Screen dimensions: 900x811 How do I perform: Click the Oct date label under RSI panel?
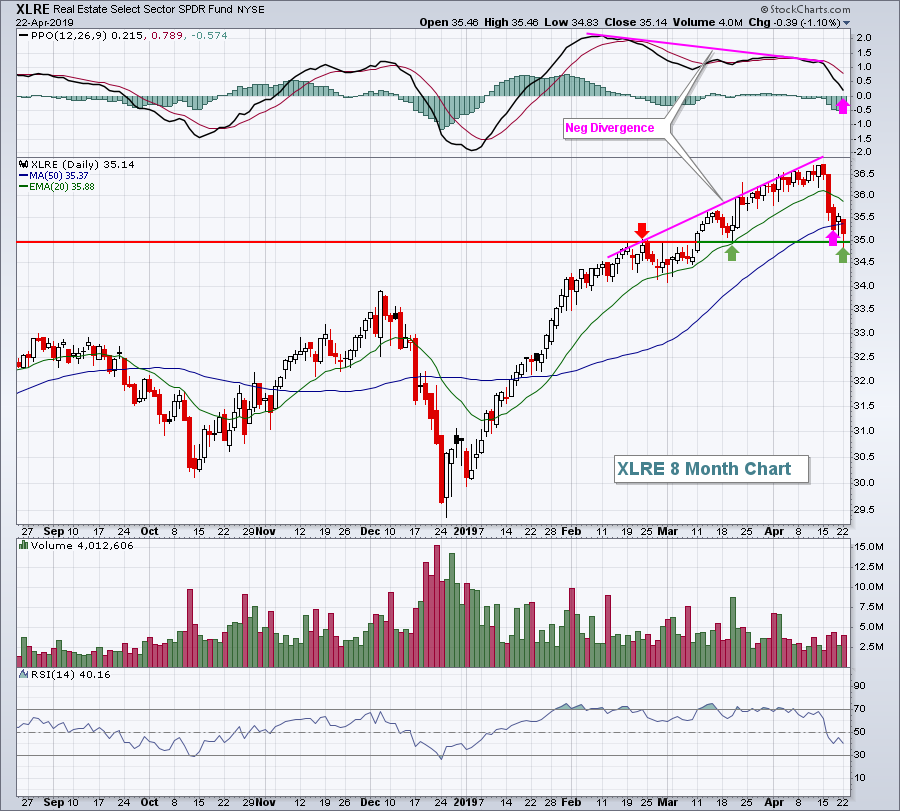[x=149, y=802]
